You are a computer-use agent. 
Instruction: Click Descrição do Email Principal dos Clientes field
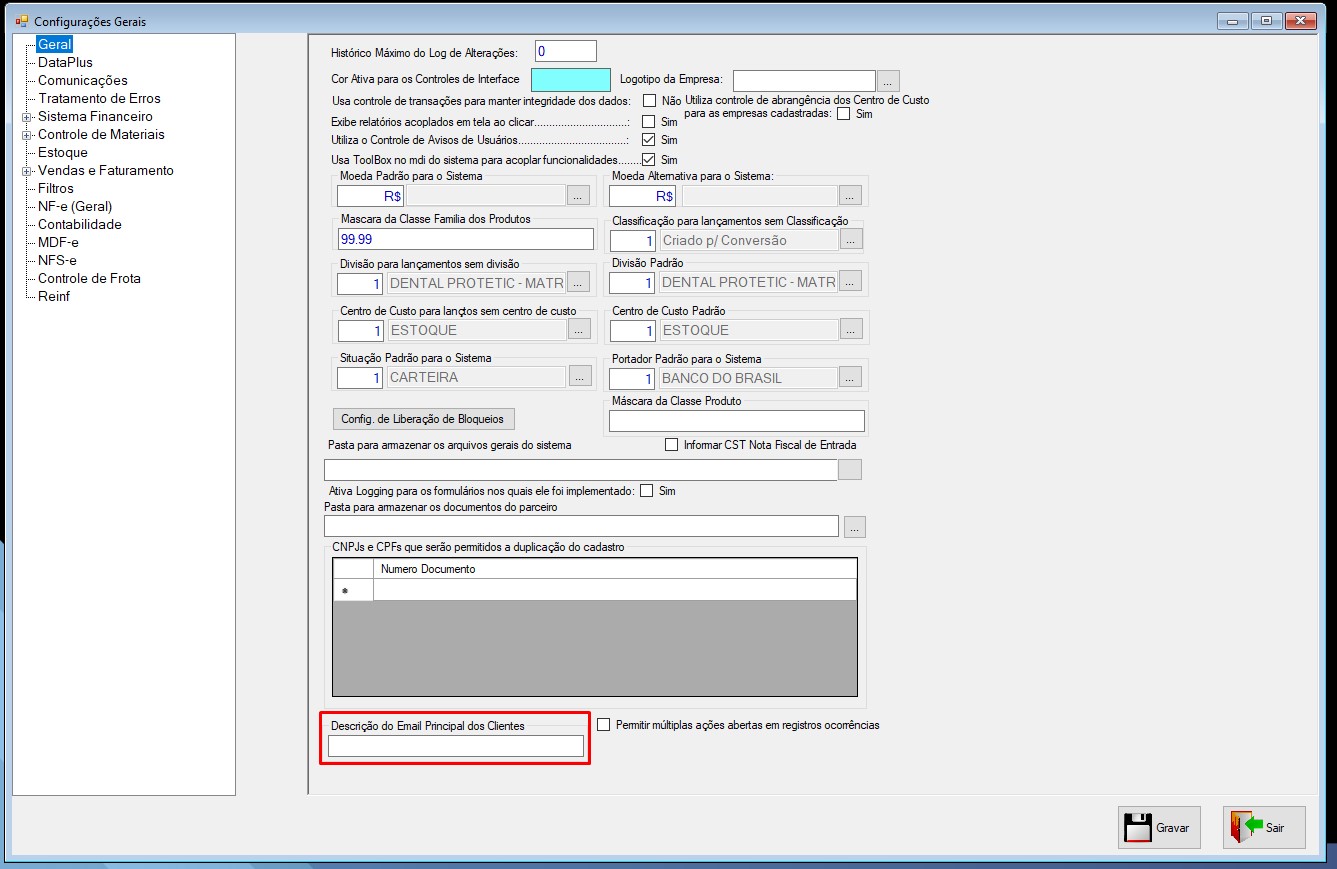pos(456,746)
